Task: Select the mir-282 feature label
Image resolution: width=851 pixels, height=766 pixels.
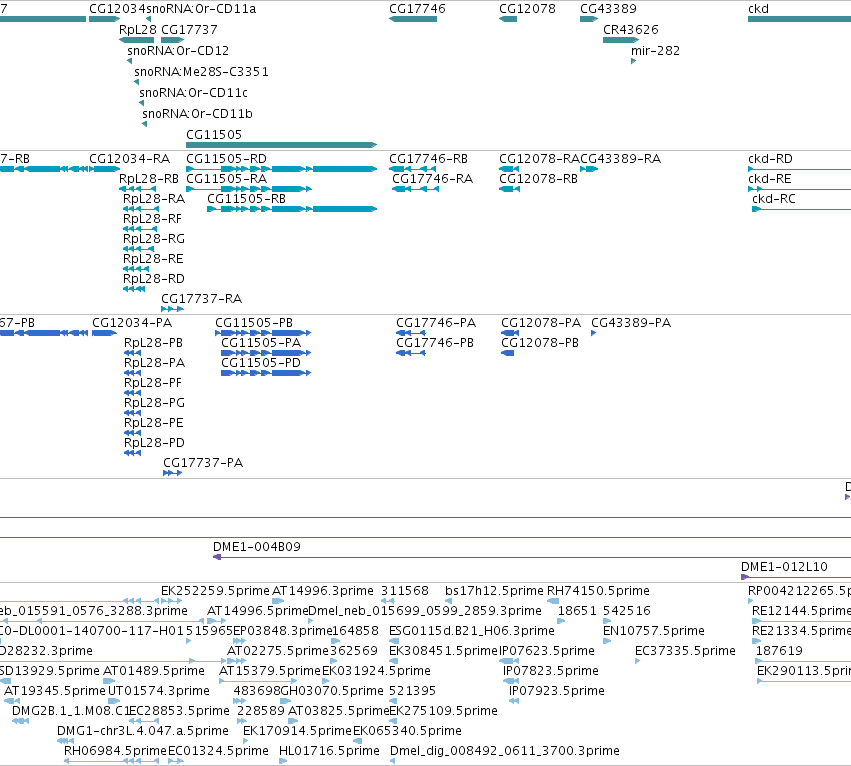Action: [655, 50]
